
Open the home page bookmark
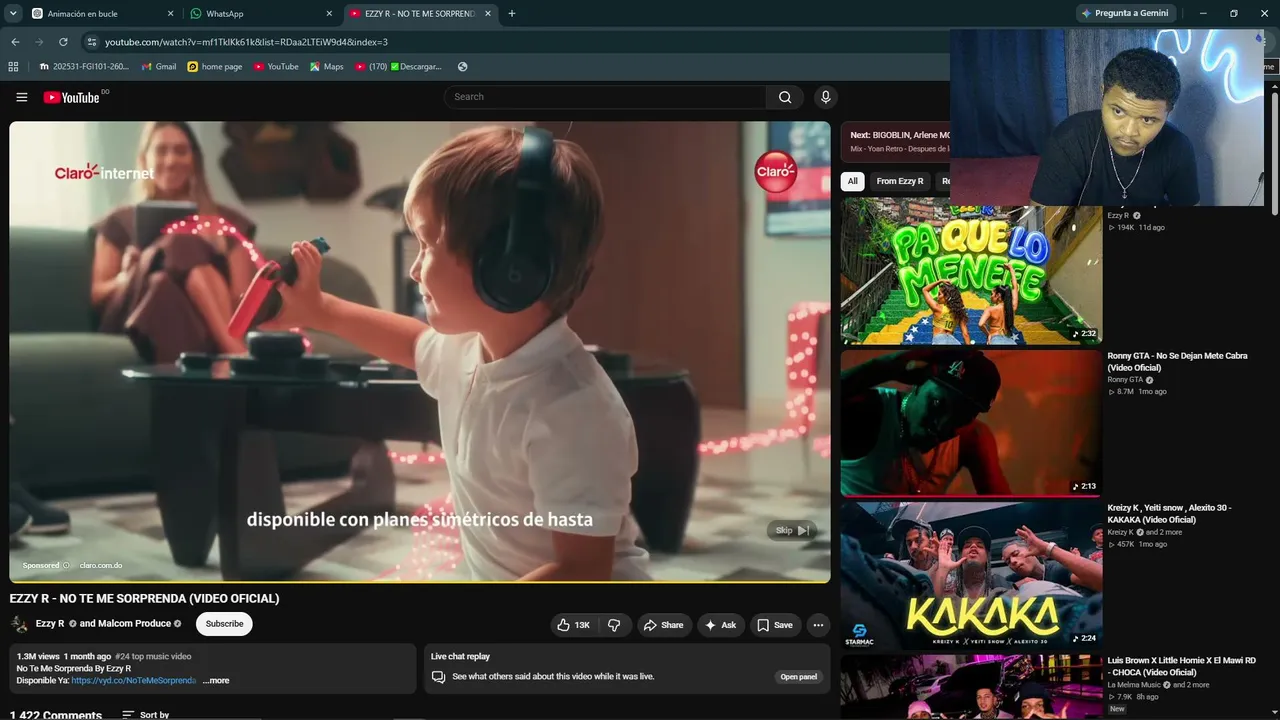click(214, 67)
